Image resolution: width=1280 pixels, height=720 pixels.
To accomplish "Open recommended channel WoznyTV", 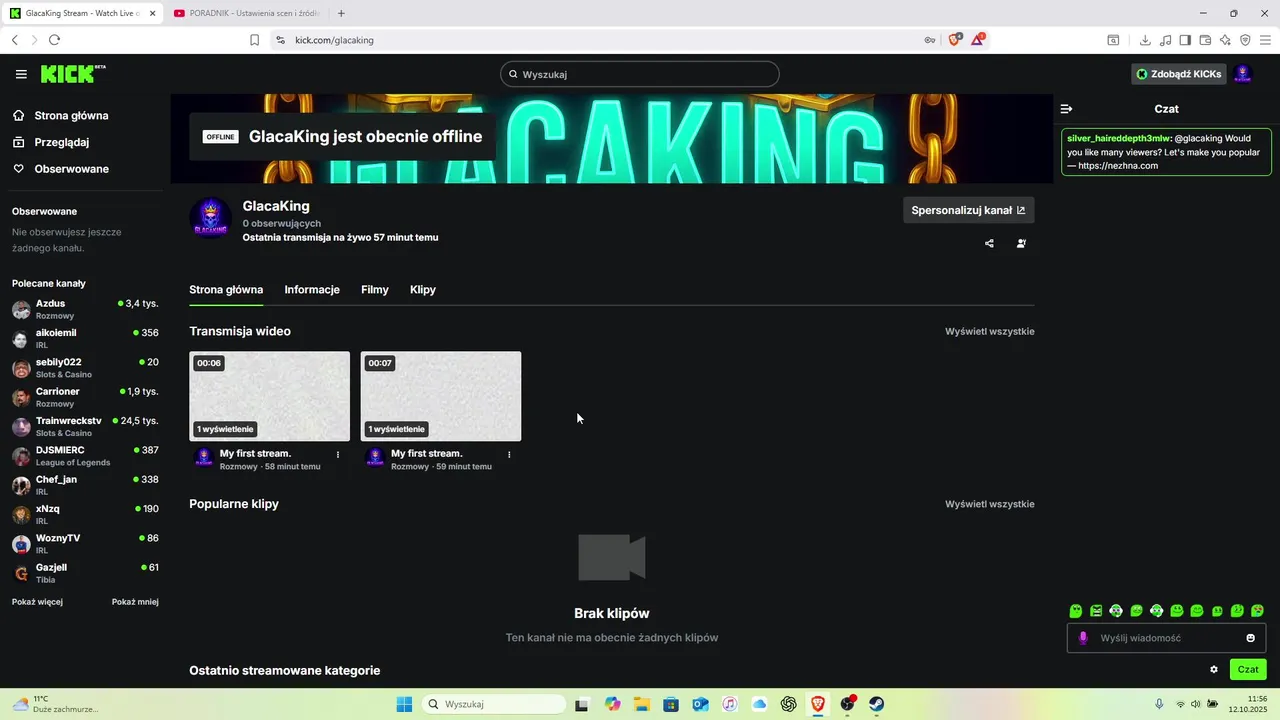I will [85, 544].
